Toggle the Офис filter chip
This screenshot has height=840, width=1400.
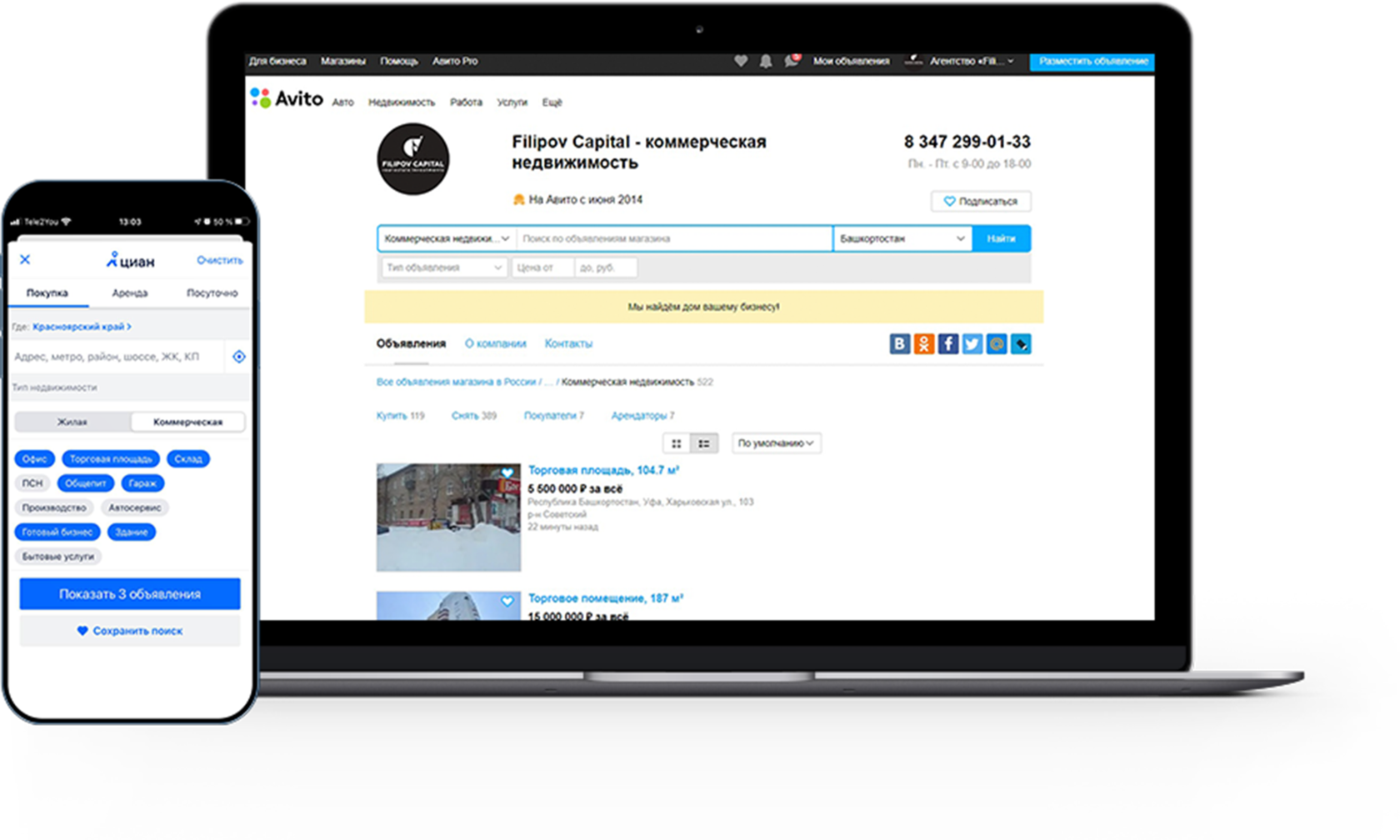(35, 459)
